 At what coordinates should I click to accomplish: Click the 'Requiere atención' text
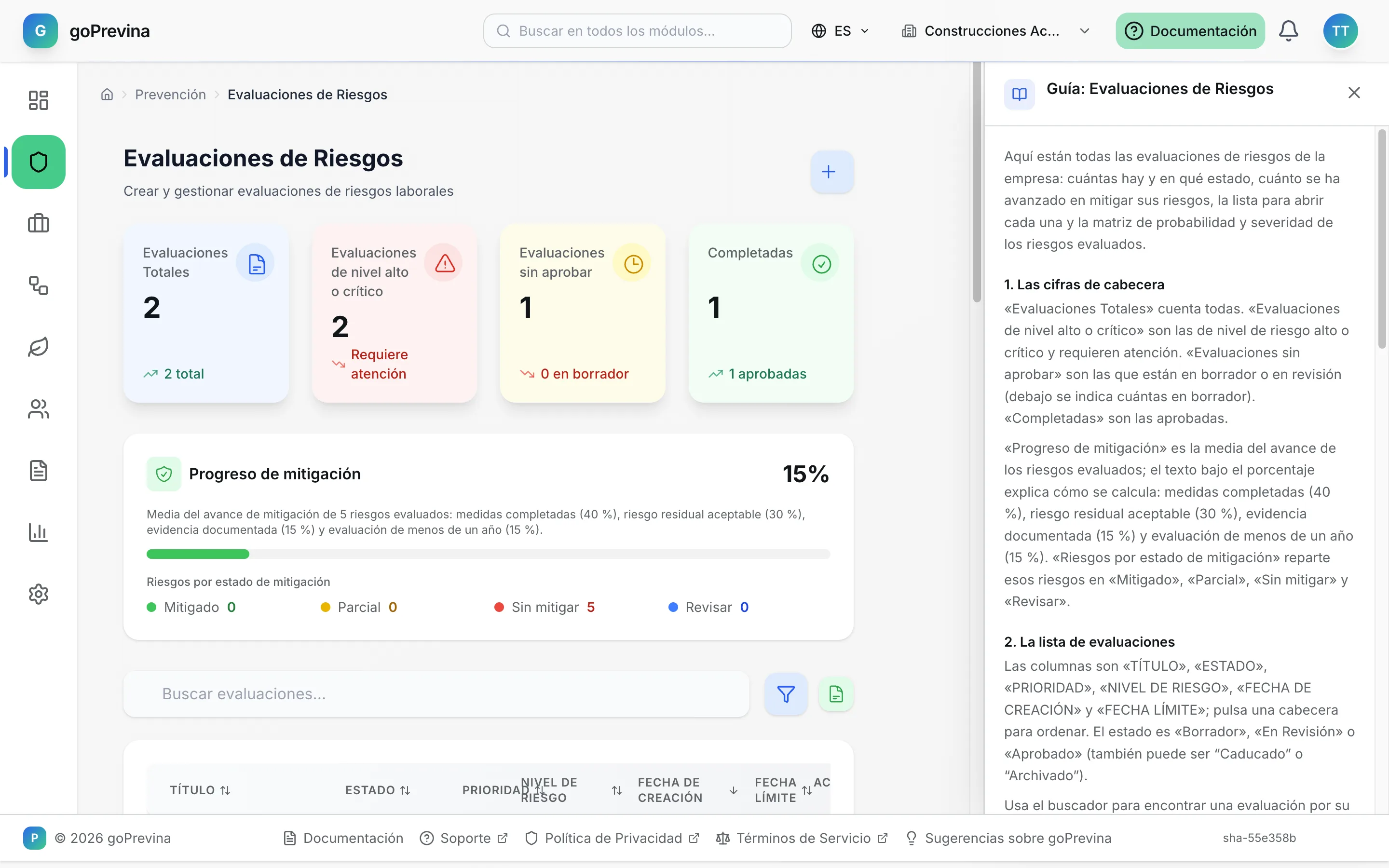[x=380, y=364]
